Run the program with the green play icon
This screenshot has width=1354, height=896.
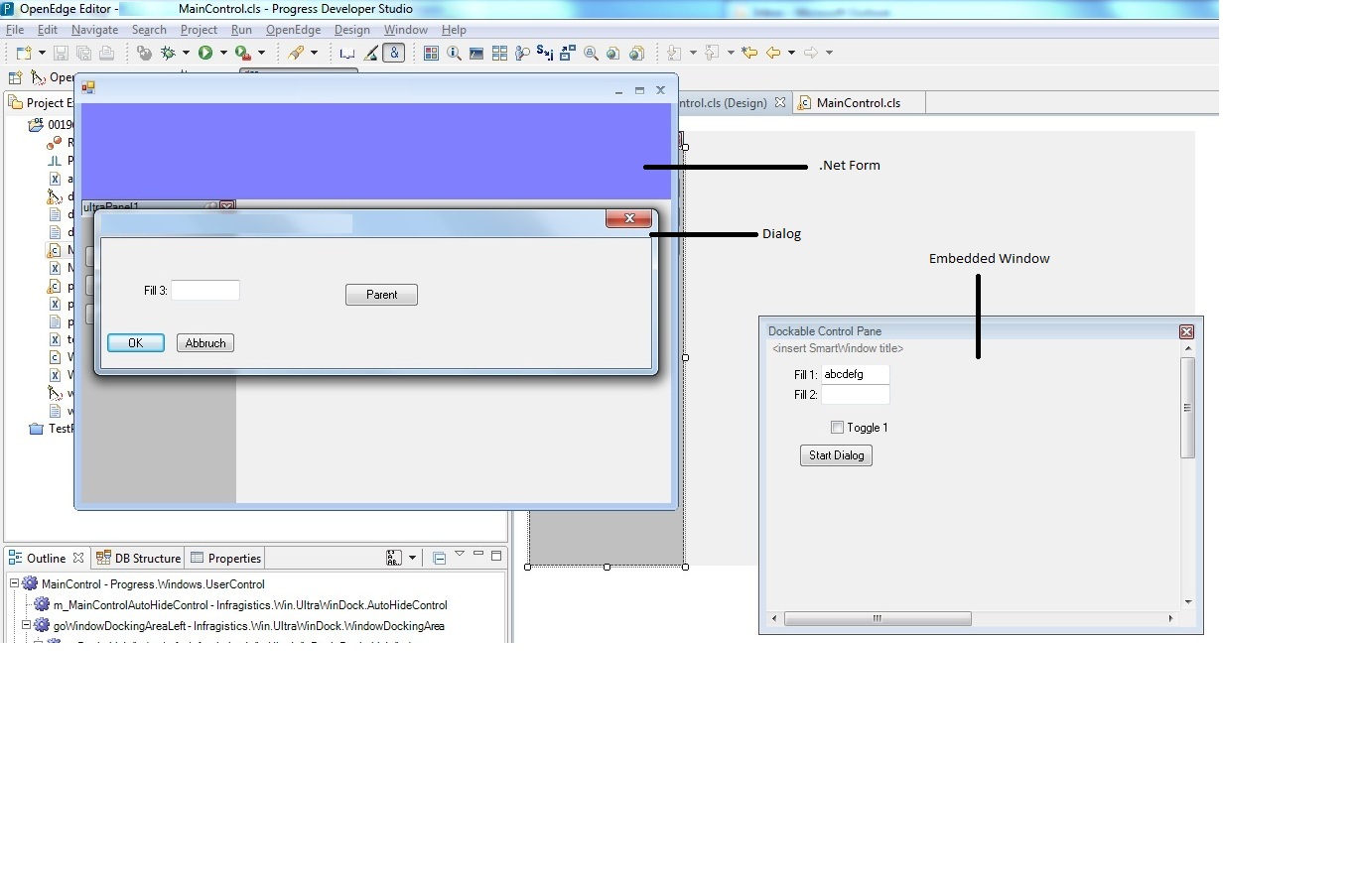205,53
